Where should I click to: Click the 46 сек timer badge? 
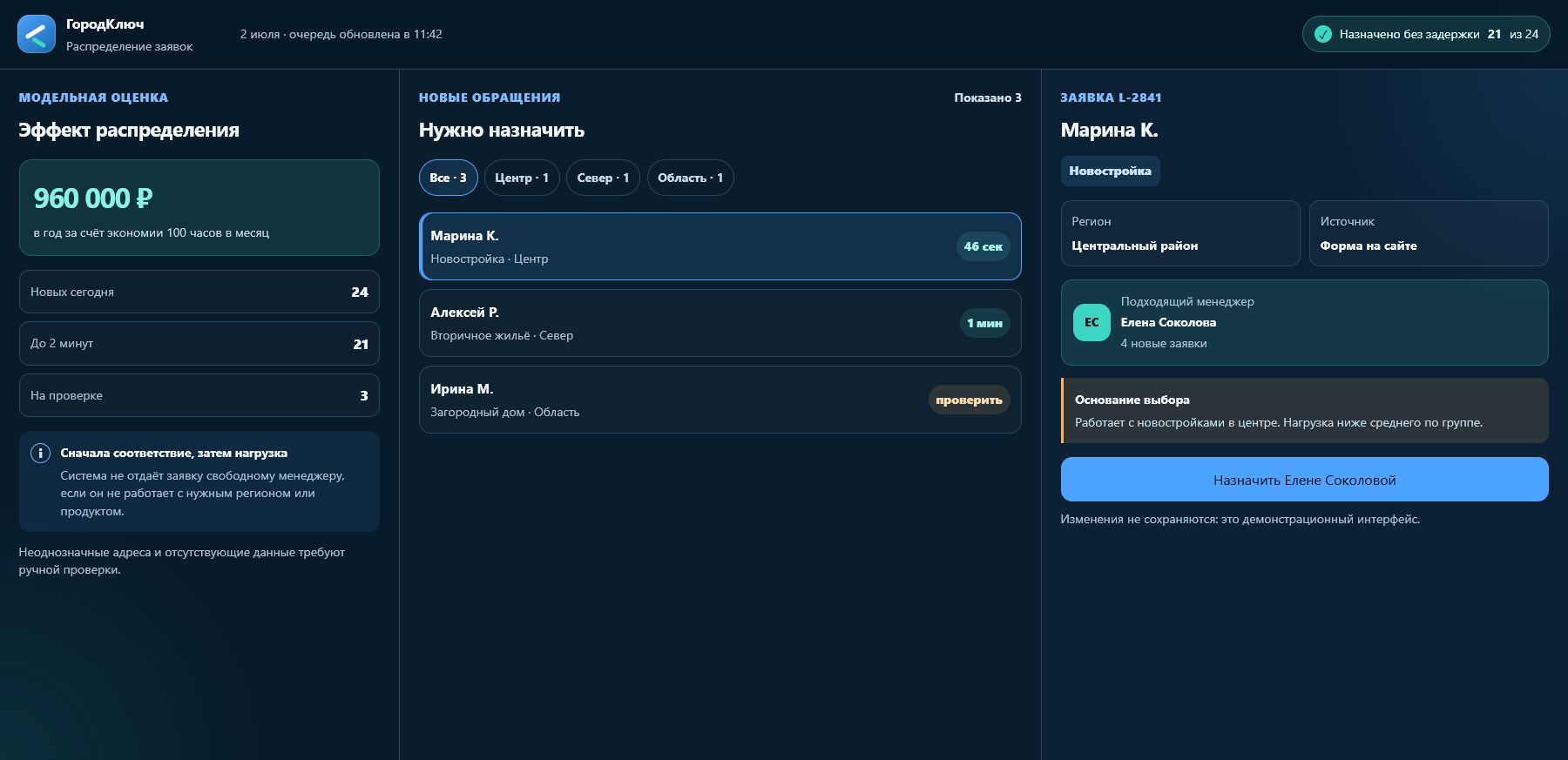tap(983, 246)
